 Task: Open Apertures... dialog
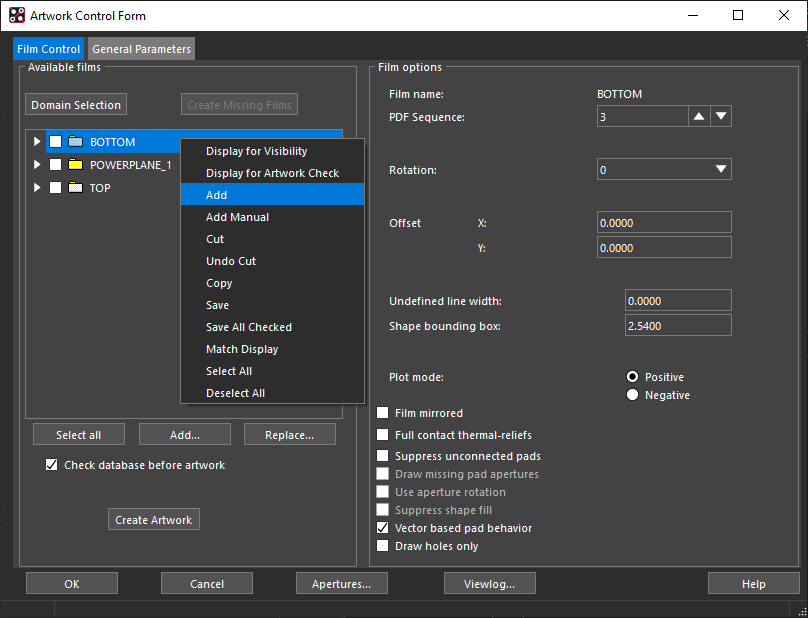click(342, 583)
